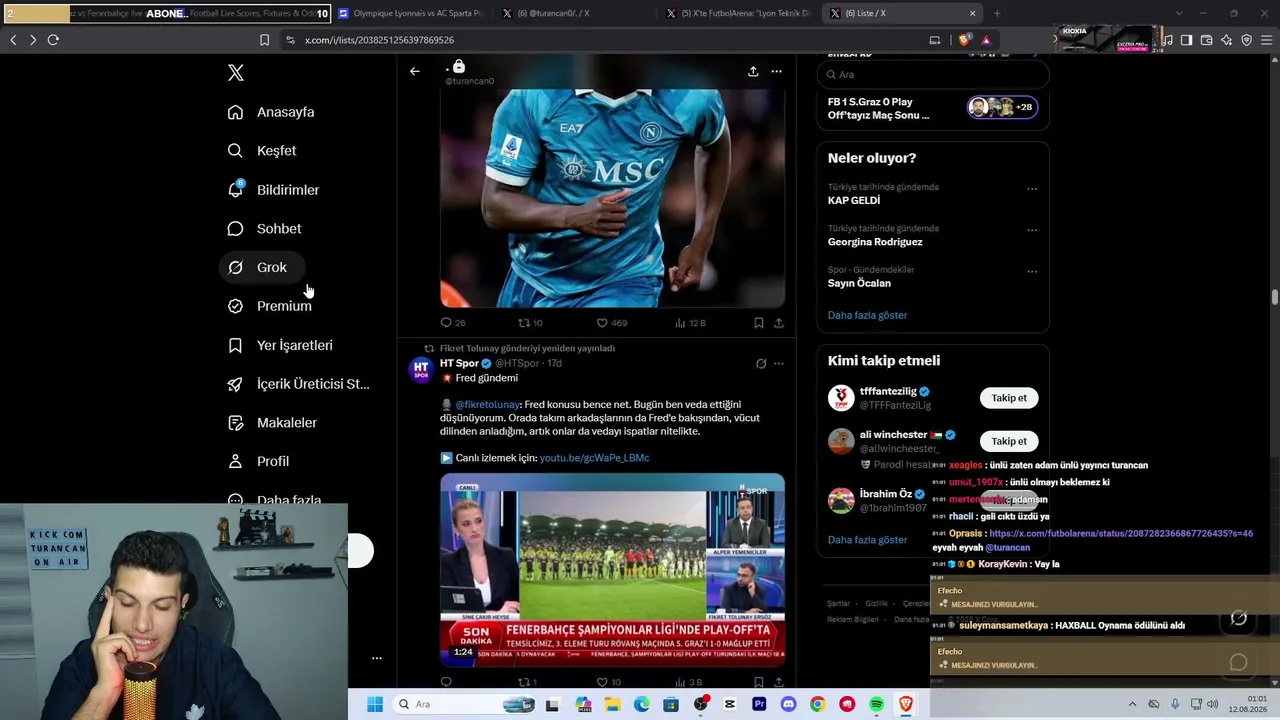Image resolution: width=1280 pixels, height=720 pixels.
Task: Click the address bar URL
Action: click(x=379, y=40)
